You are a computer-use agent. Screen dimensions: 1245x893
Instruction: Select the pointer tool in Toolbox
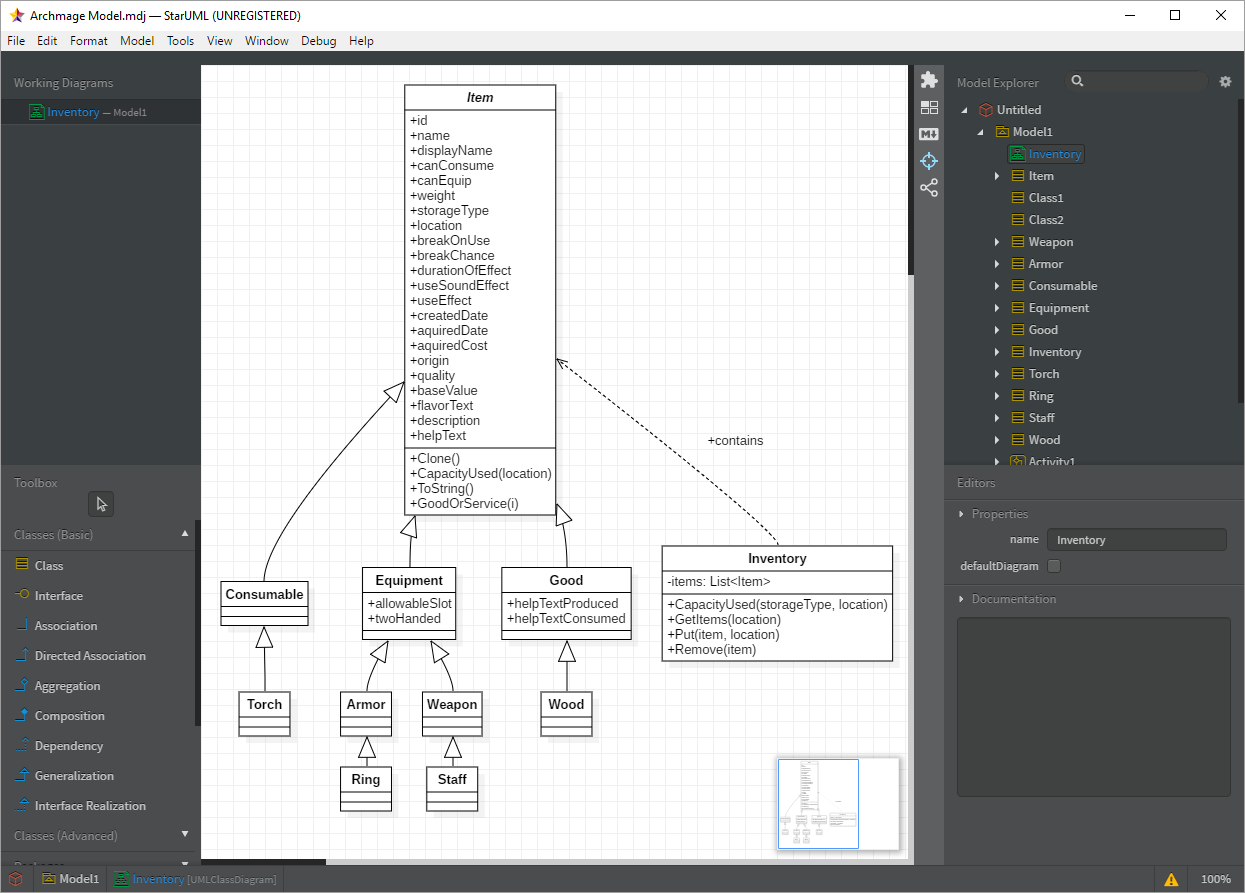click(x=101, y=504)
